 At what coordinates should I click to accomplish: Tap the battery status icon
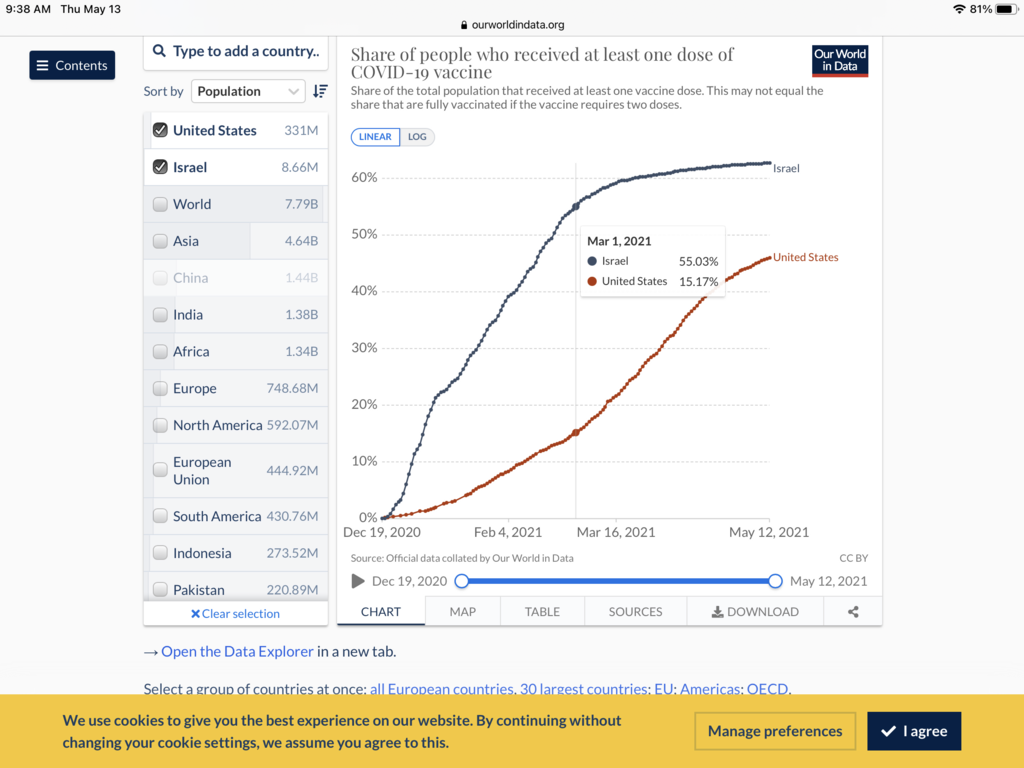coord(1005,9)
